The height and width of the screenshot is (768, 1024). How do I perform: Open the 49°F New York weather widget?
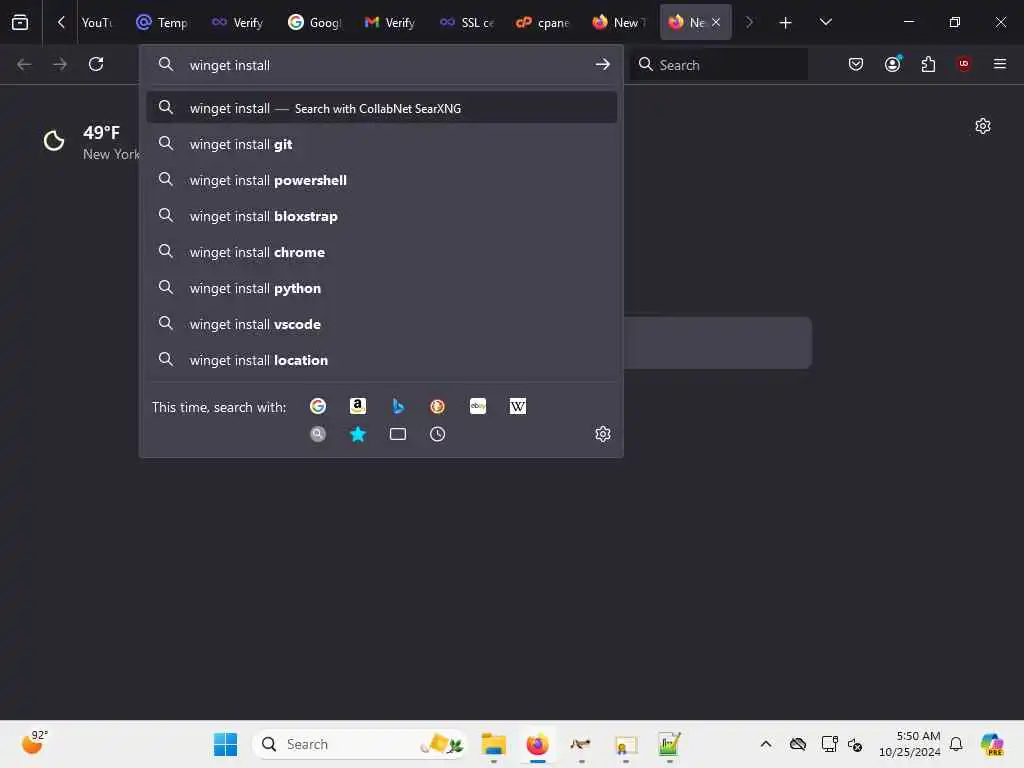(x=91, y=142)
